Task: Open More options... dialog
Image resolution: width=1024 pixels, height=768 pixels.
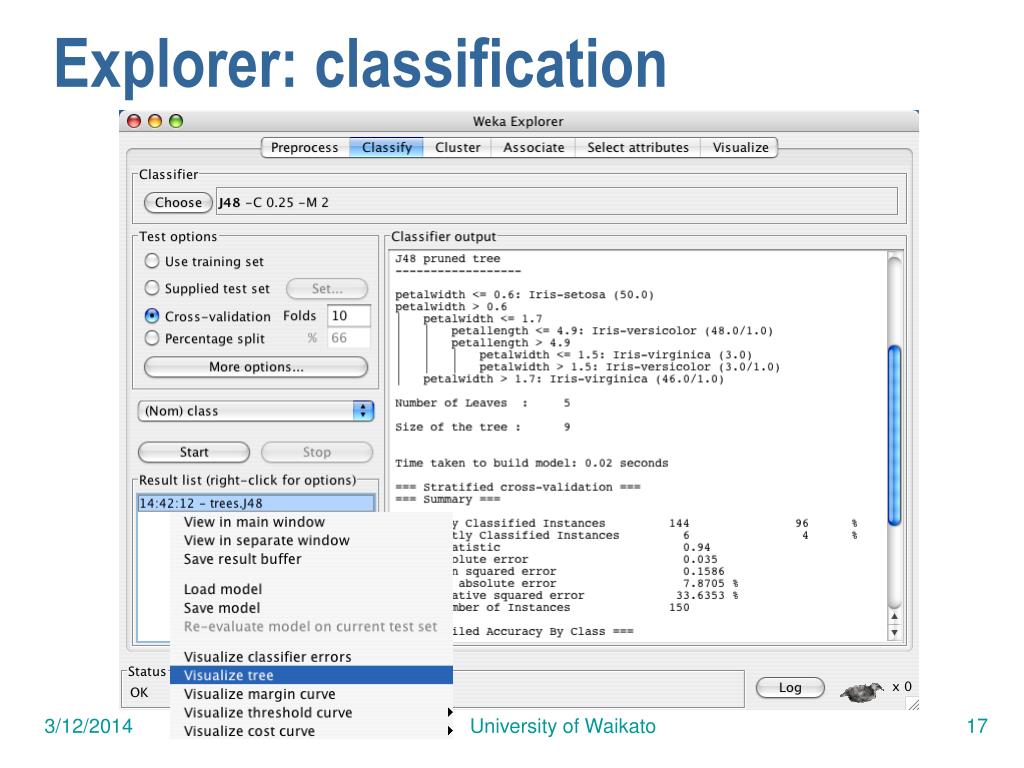Action: [x=256, y=367]
